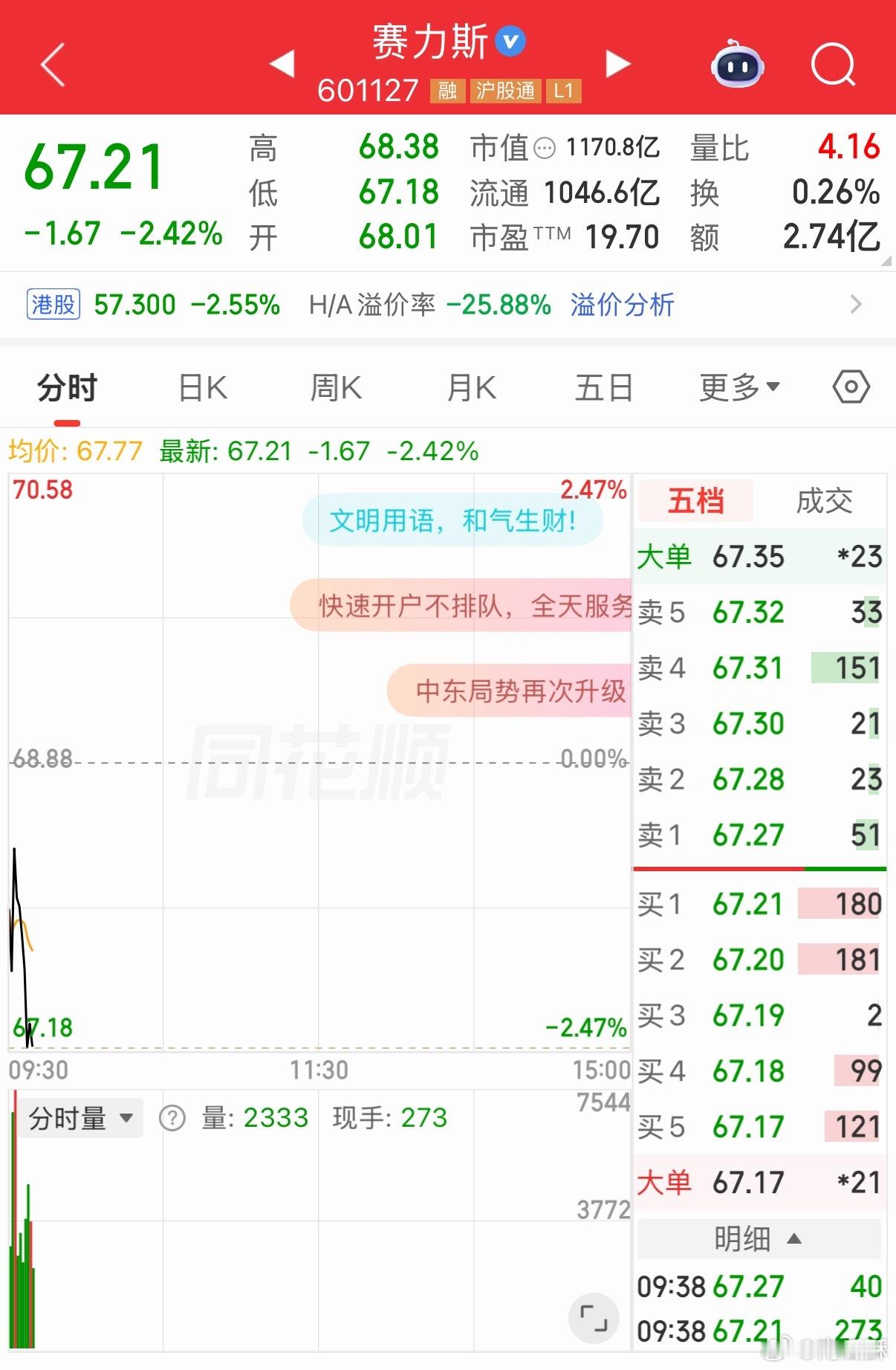Tap the 卖4 row at 67.31
The height and width of the screenshot is (1370, 896).
[760, 668]
